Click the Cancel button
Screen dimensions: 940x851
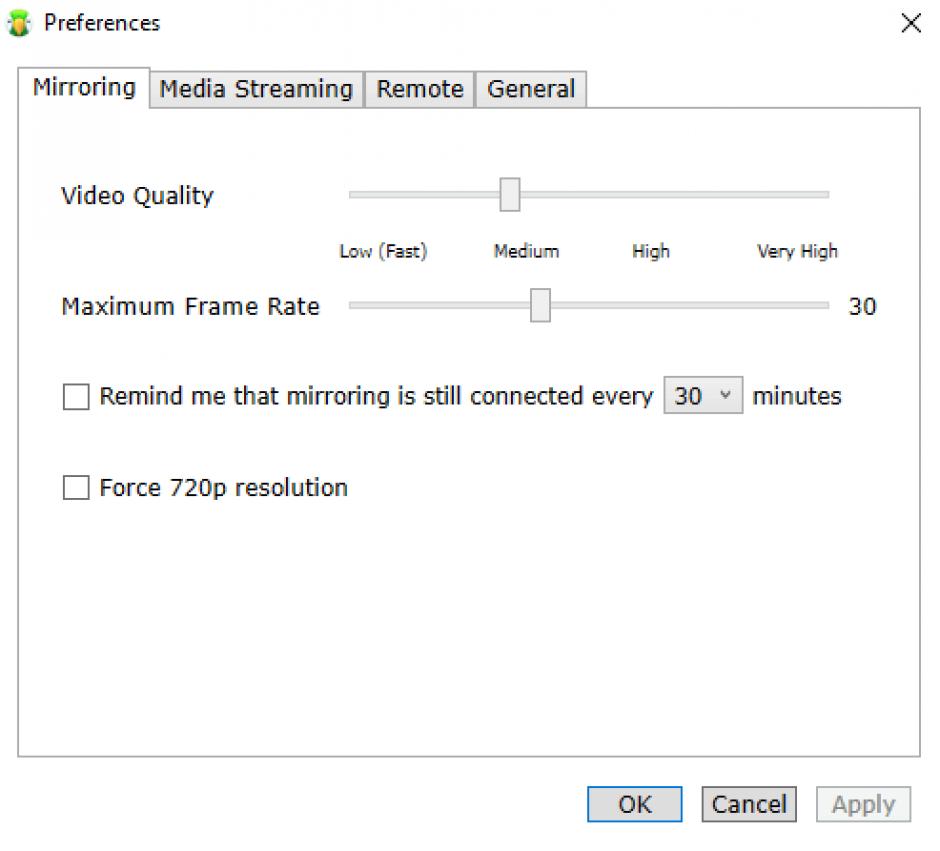point(749,804)
